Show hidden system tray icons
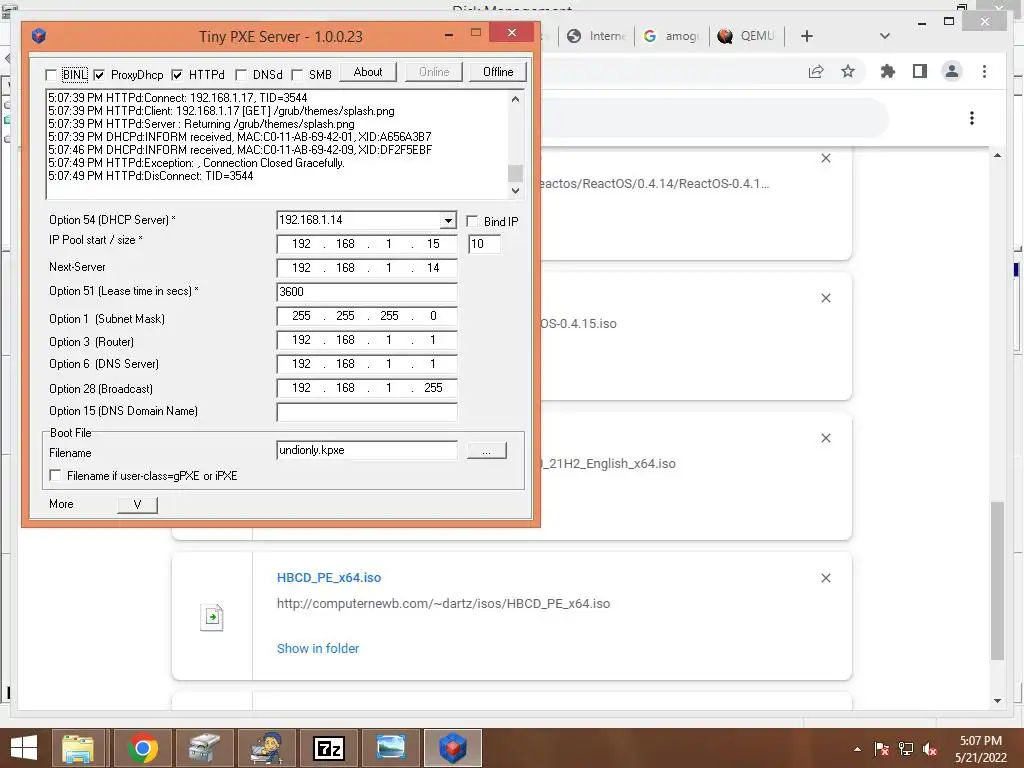Screen dimensions: 1024x768 [x=857, y=749]
